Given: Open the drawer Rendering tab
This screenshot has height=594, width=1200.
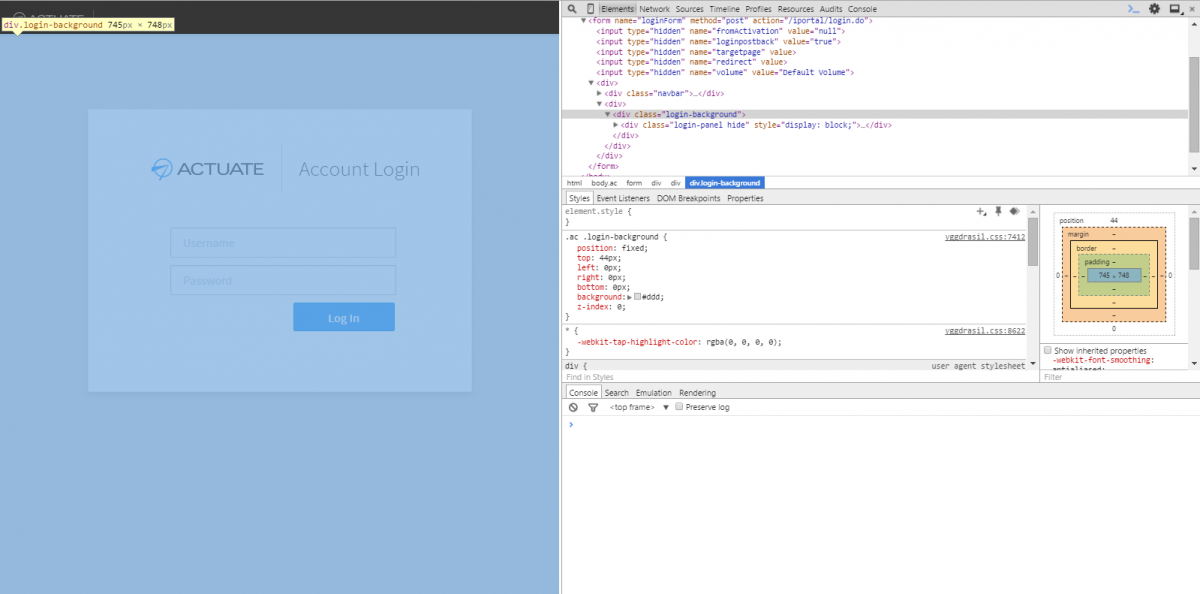Looking at the screenshot, I should pyautogui.click(x=698, y=393).
